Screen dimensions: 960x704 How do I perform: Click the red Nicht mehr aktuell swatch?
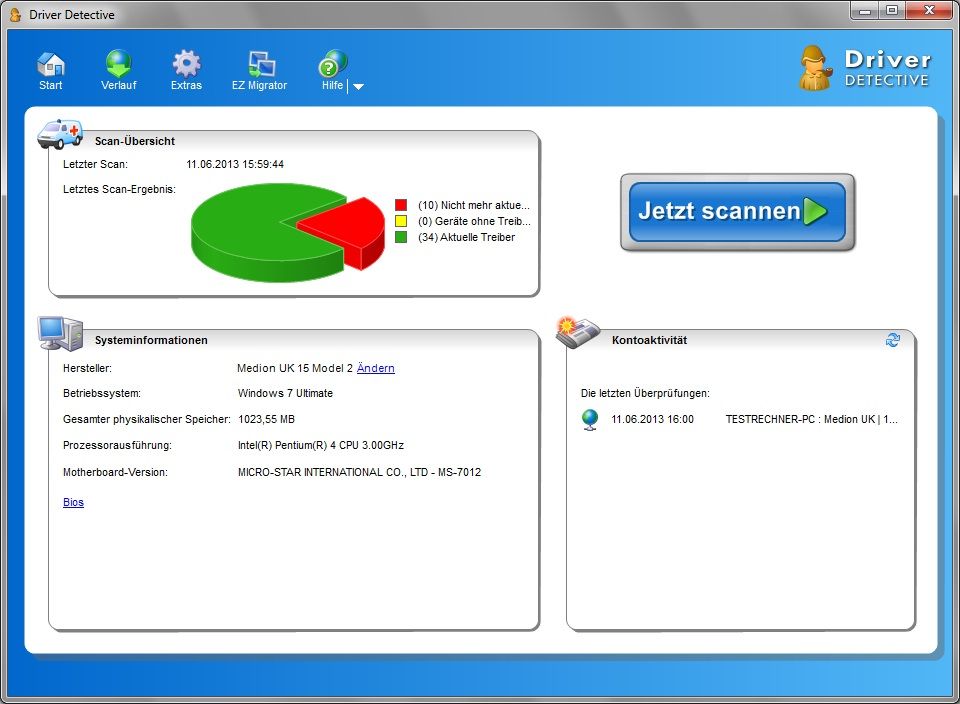pos(401,205)
